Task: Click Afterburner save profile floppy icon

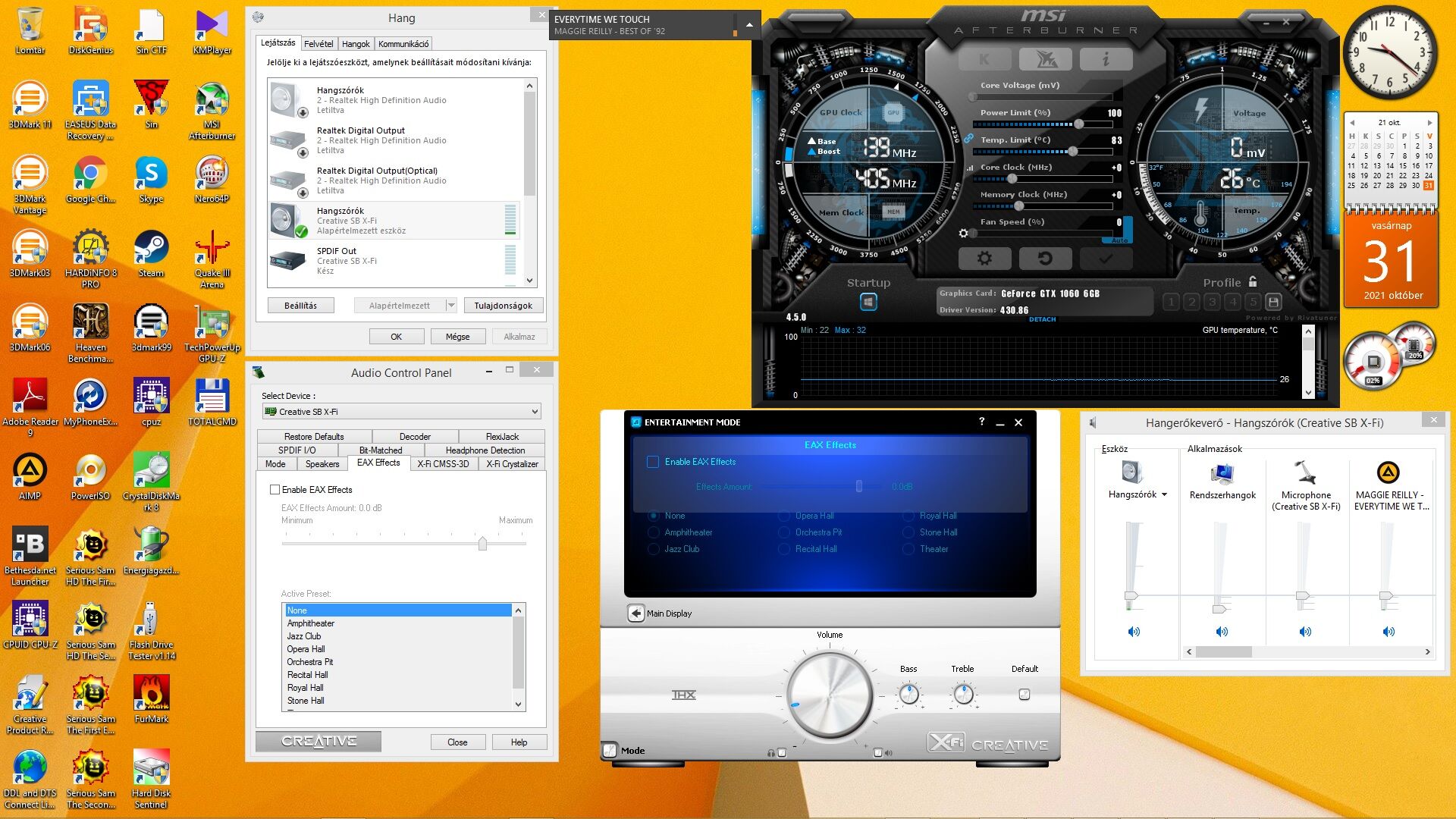Action: pyautogui.click(x=1273, y=302)
